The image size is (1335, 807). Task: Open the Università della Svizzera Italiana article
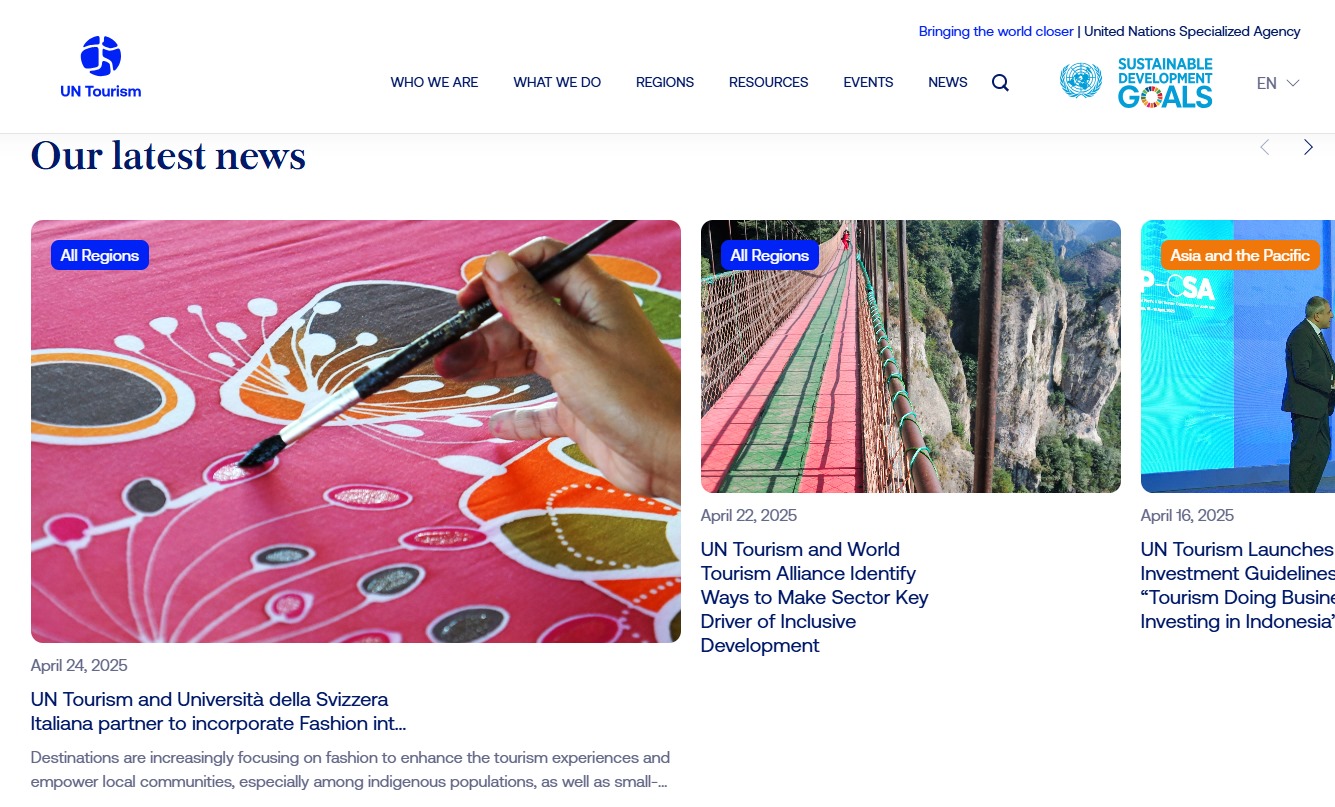coord(218,711)
